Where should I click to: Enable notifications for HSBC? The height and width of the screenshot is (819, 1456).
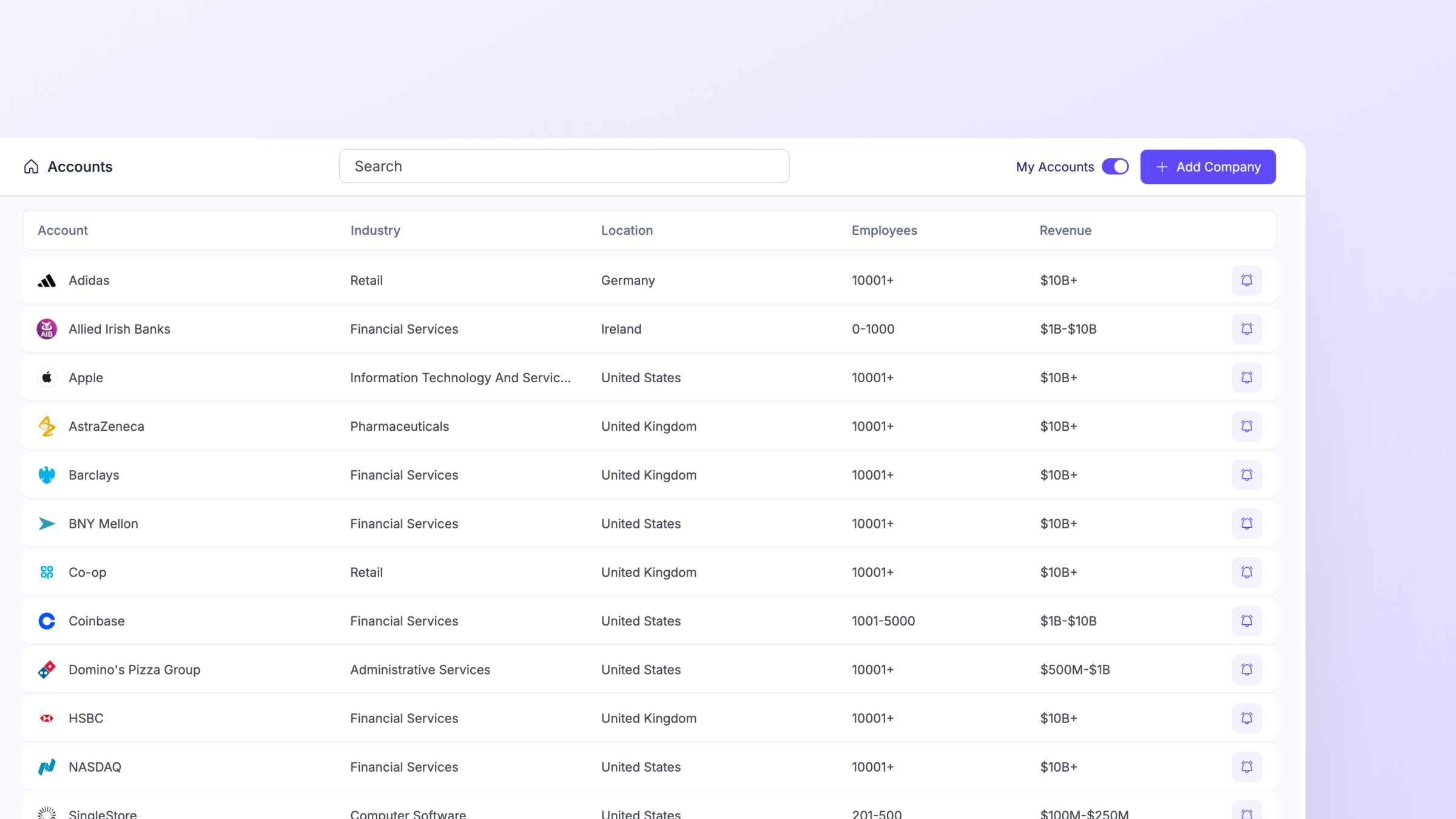pos(1247,718)
